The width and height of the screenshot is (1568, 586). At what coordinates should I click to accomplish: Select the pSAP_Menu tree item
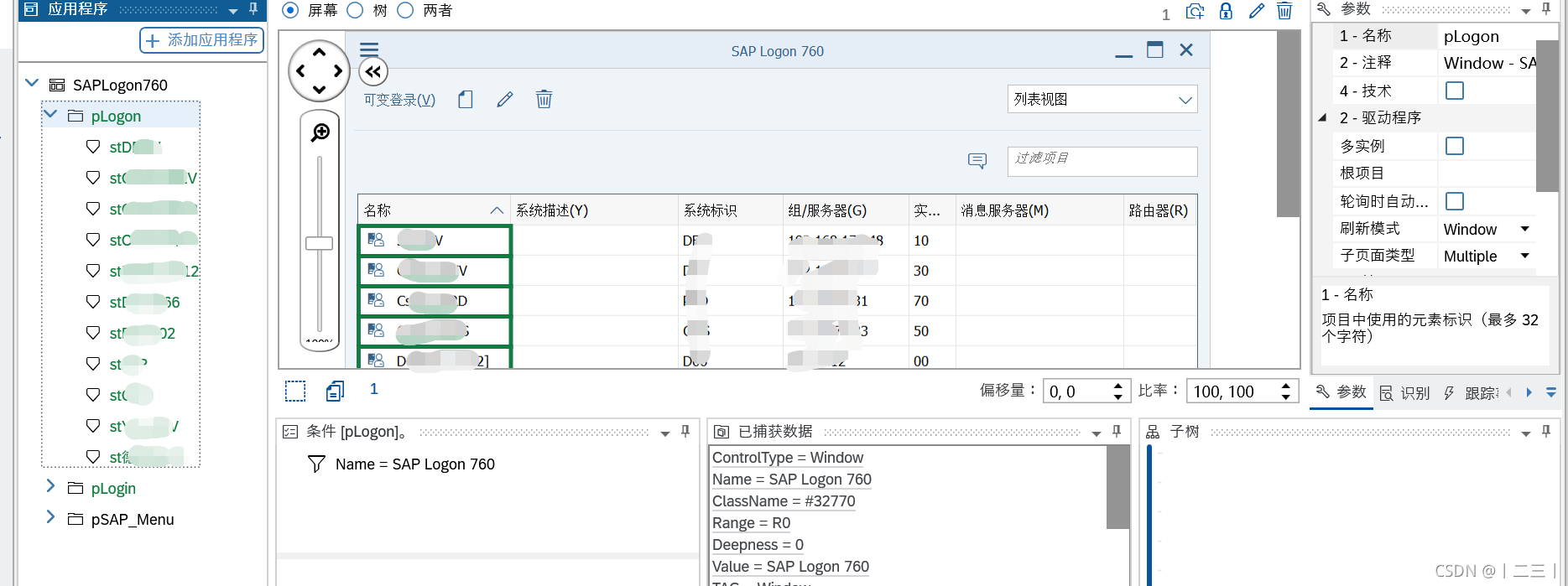click(x=133, y=519)
